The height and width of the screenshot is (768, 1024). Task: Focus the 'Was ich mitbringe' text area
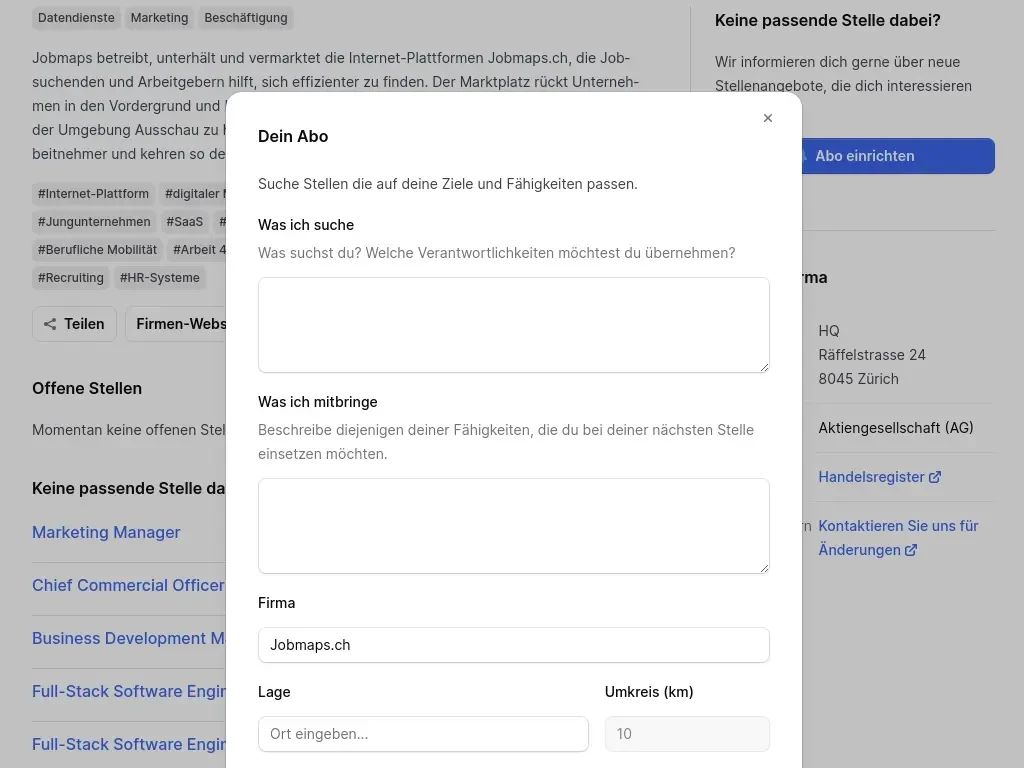[513, 526]
